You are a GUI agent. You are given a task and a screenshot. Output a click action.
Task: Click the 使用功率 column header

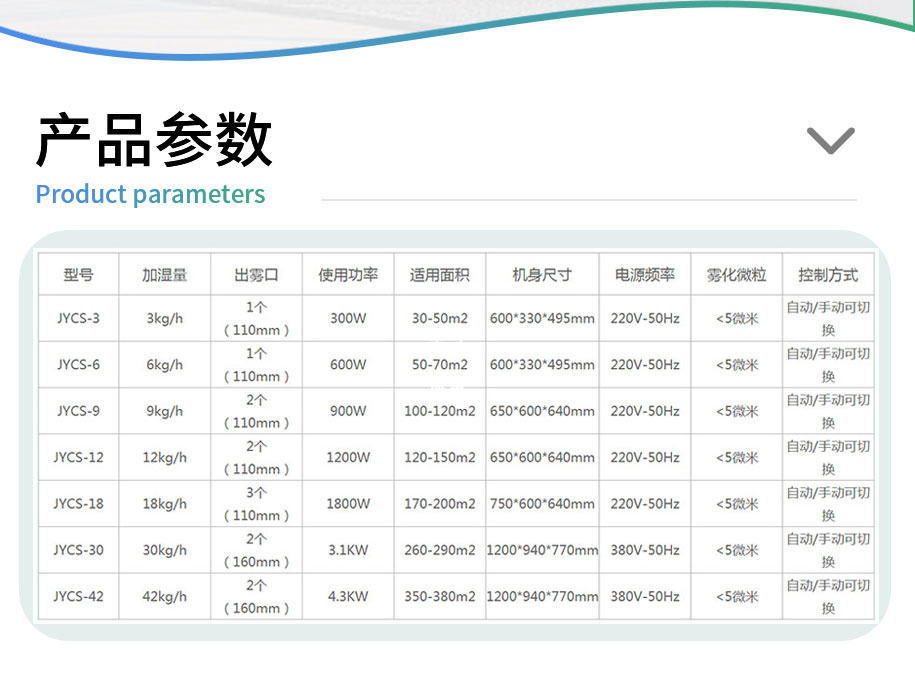pyautogui.click(x=347, y=273)
